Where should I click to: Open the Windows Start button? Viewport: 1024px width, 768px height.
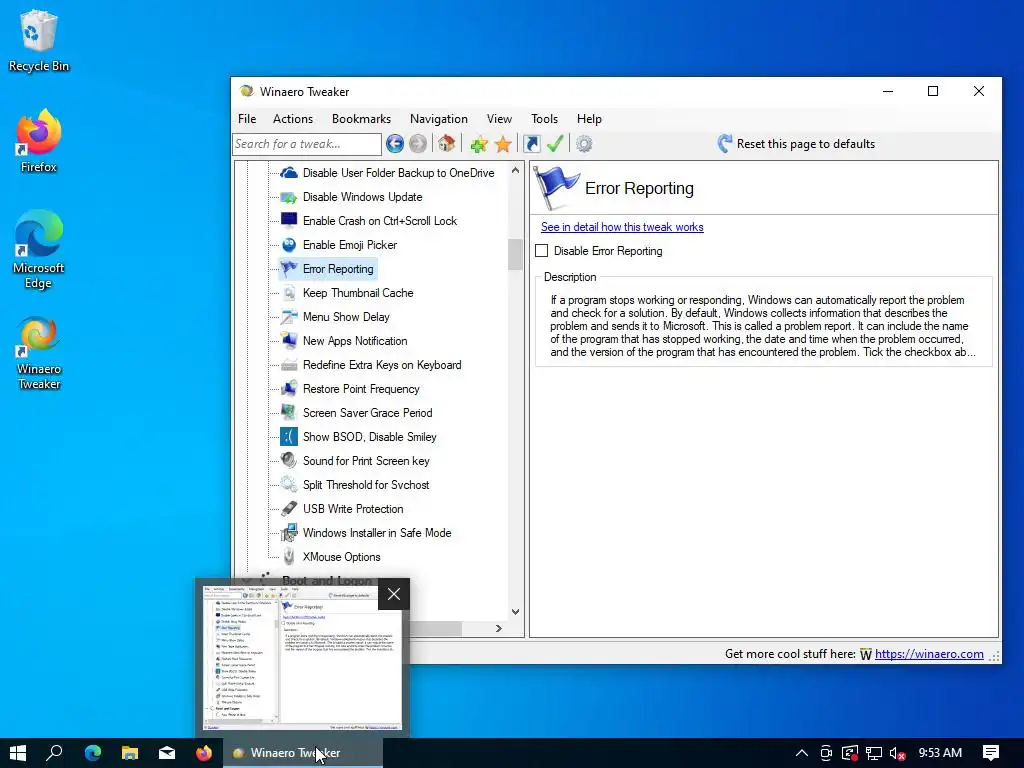(18, 753)
